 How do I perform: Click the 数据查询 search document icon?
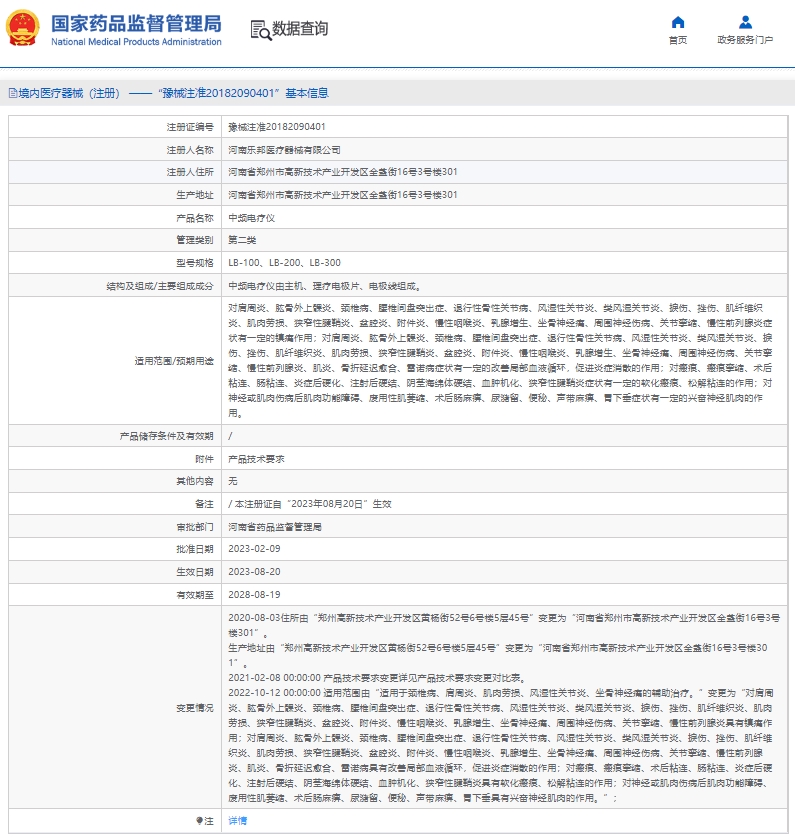(261, 30)
